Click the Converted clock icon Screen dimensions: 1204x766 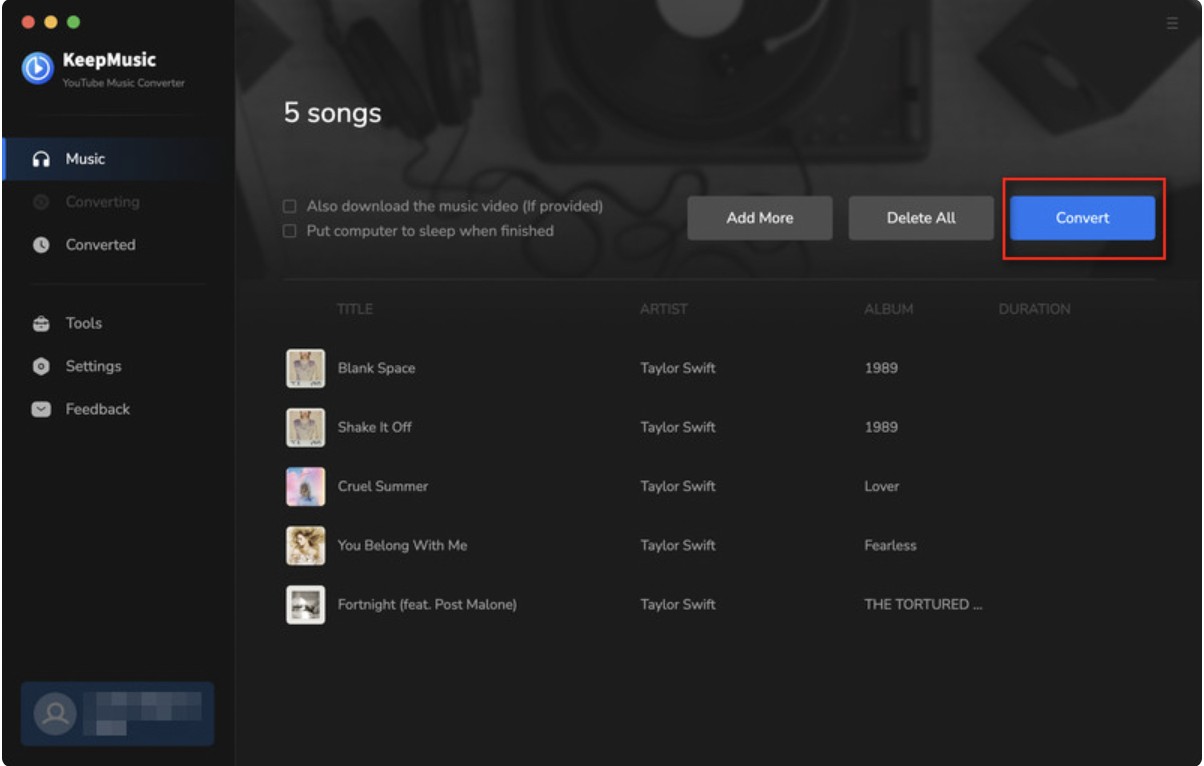[41, 245]
